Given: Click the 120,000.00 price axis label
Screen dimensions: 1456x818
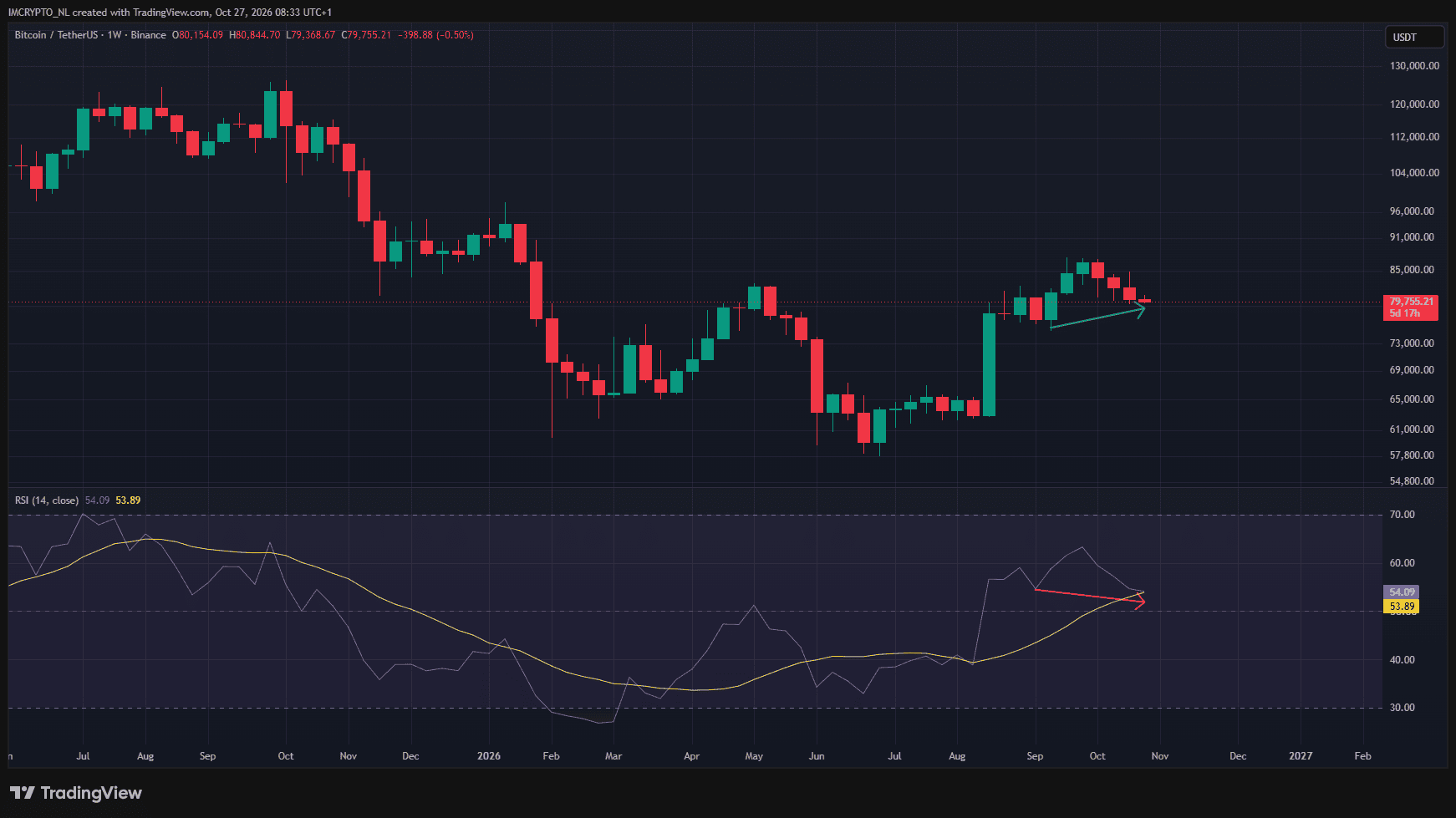Looking at the screenshot, I should (1414, 104).
